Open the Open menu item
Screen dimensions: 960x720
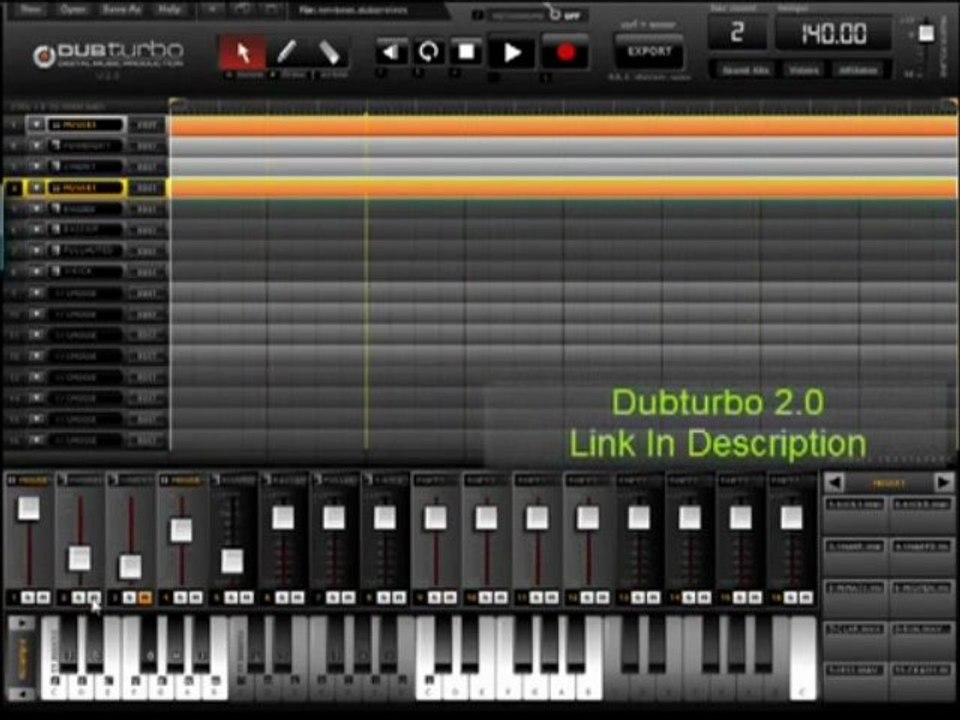pyautogui.click(x=72, y=9)
